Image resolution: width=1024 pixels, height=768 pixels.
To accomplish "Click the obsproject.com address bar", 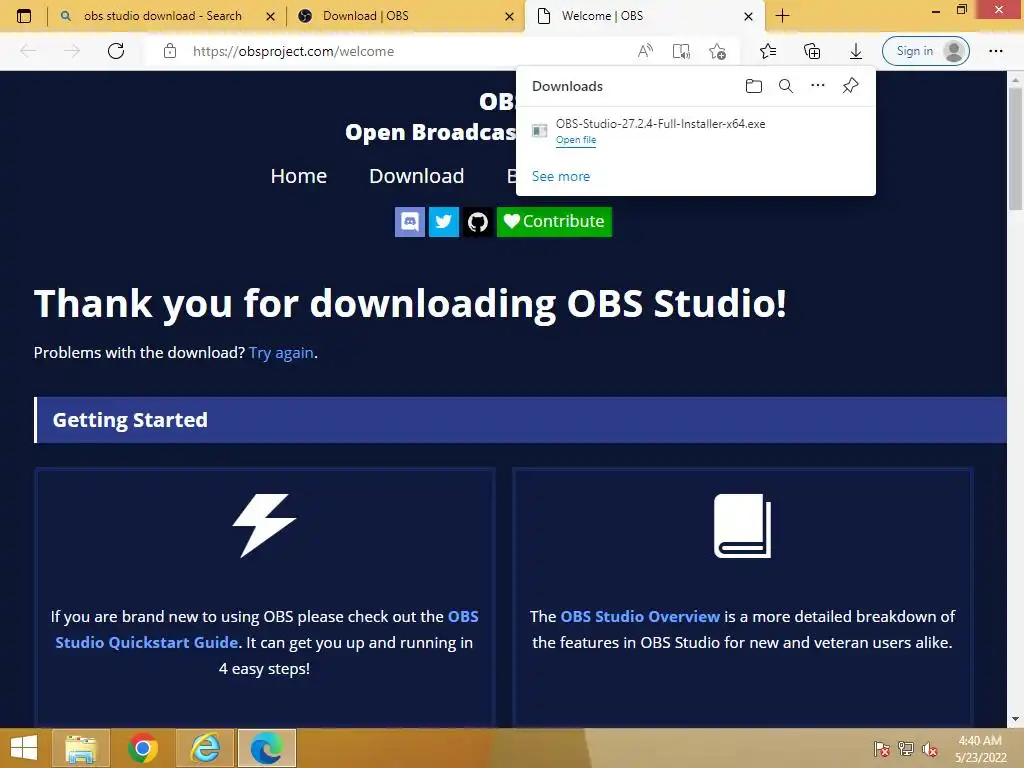I will (x=293, y=51).
